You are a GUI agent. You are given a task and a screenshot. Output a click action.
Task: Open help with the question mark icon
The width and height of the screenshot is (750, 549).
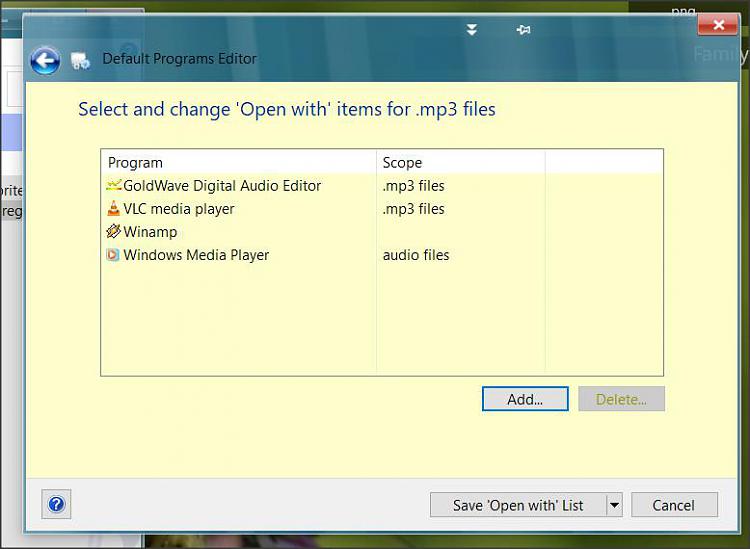pyautogui.click(x=56, y=505)
